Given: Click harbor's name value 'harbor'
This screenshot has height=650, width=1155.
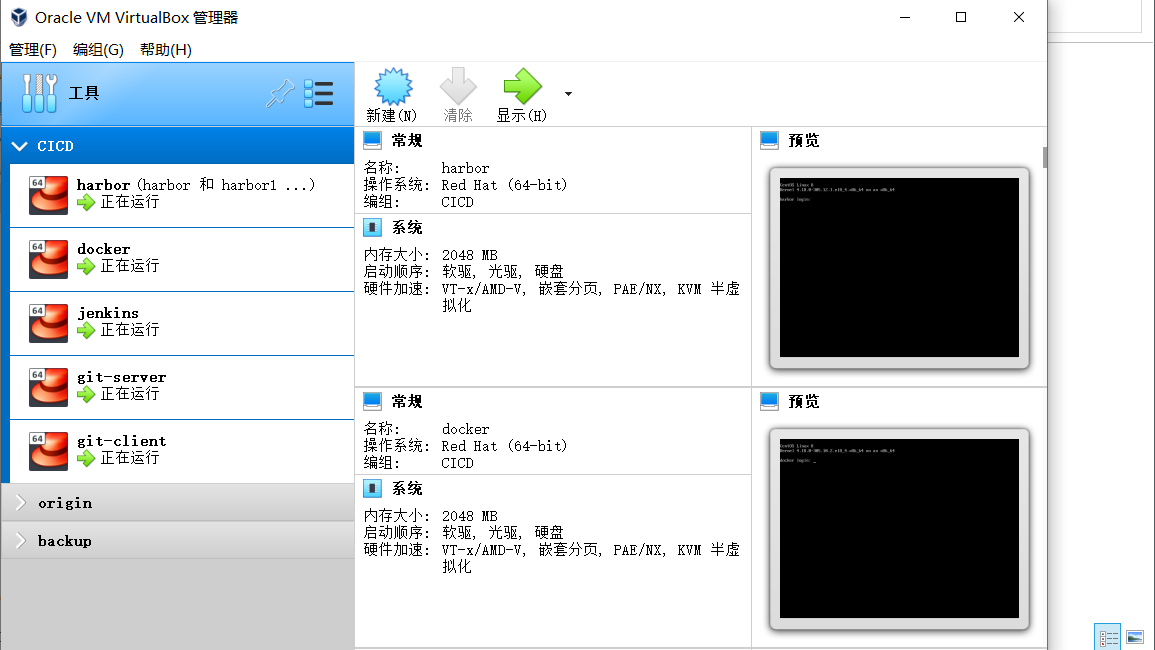Looking at the screenshot, I should tap(465, 168).
